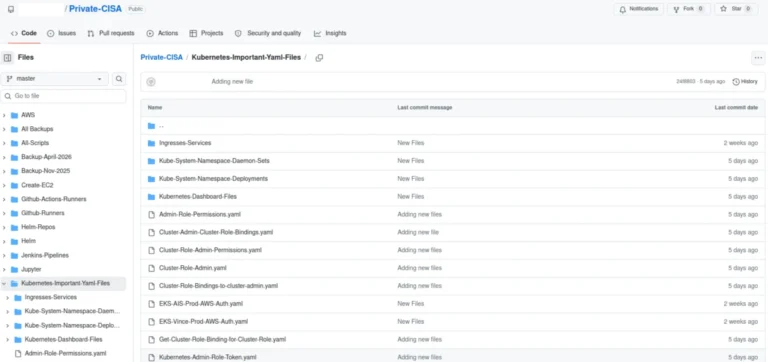Collapse Kubernetes-Important-Yaml-Files tree folder chevron
Viewport: 768px width, 362px height.
pos(4,284)
